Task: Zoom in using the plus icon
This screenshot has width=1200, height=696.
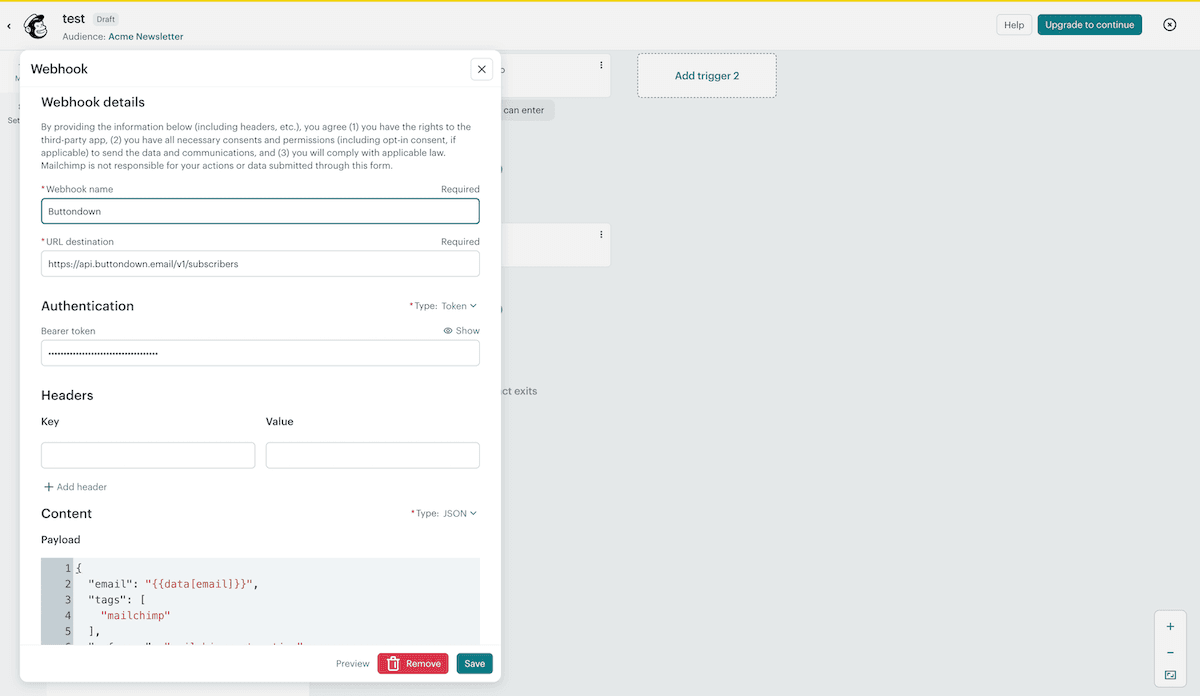Action: 1170,626
